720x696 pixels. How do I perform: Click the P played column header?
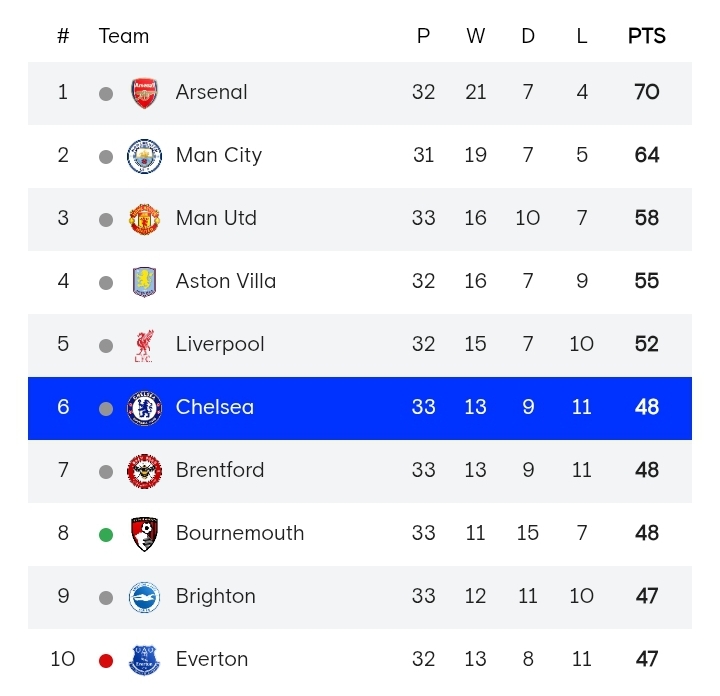423,36
